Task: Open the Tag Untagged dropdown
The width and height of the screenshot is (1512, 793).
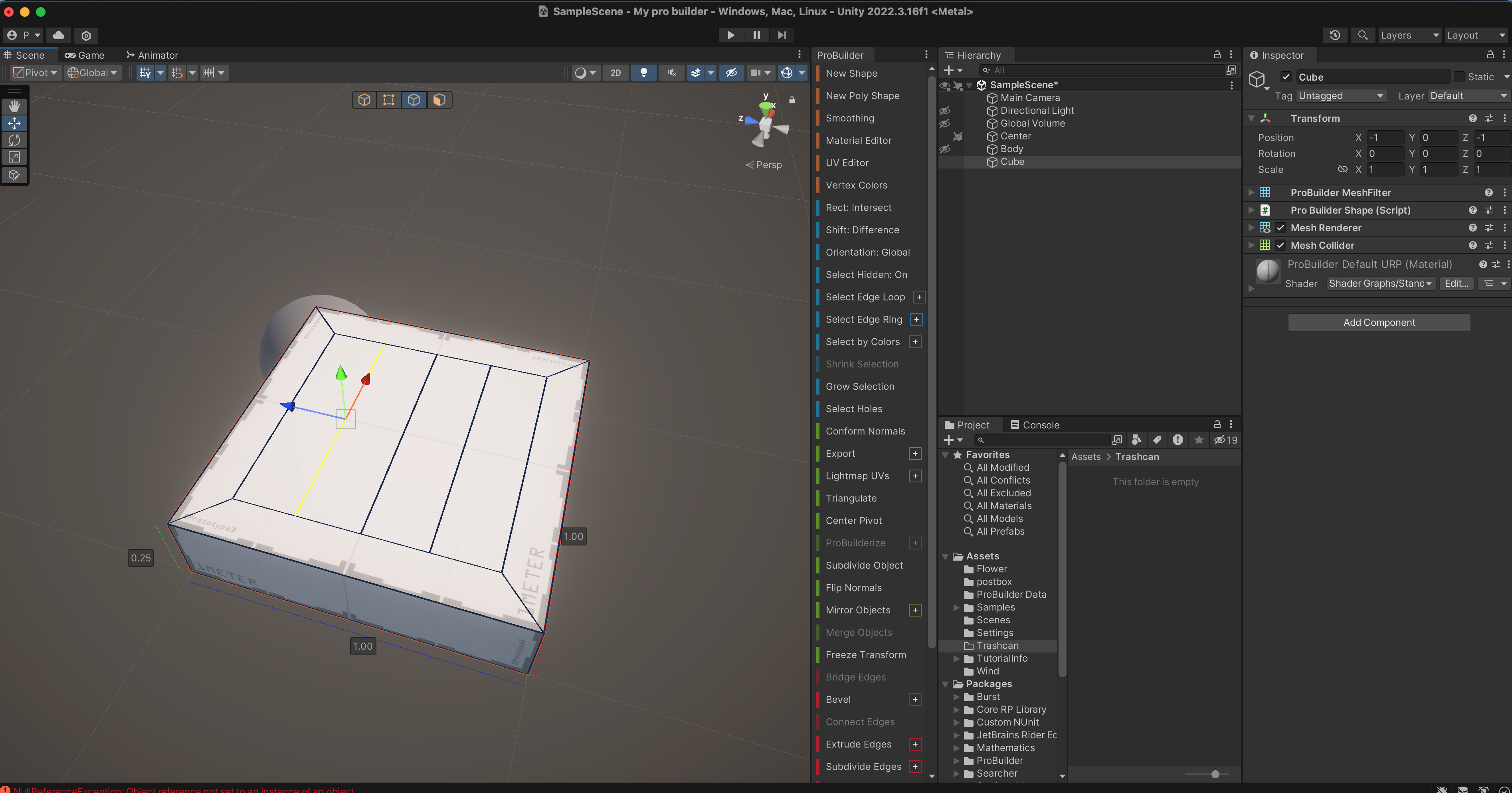Action: (x=1341, y=96)
